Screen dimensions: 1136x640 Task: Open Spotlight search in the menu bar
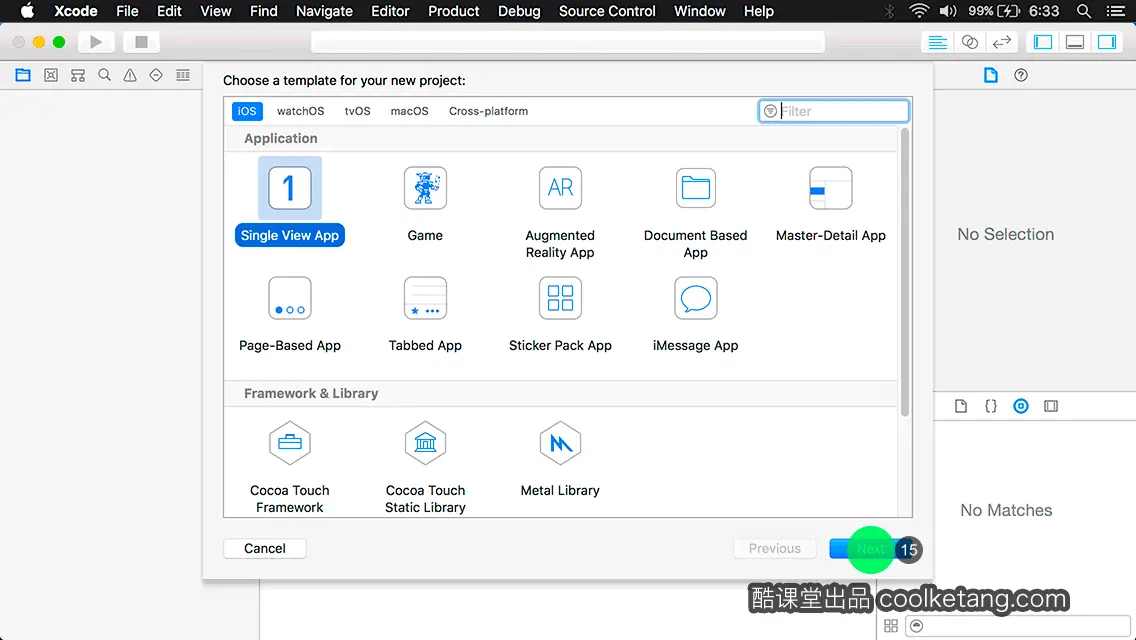coord(1084,11)
